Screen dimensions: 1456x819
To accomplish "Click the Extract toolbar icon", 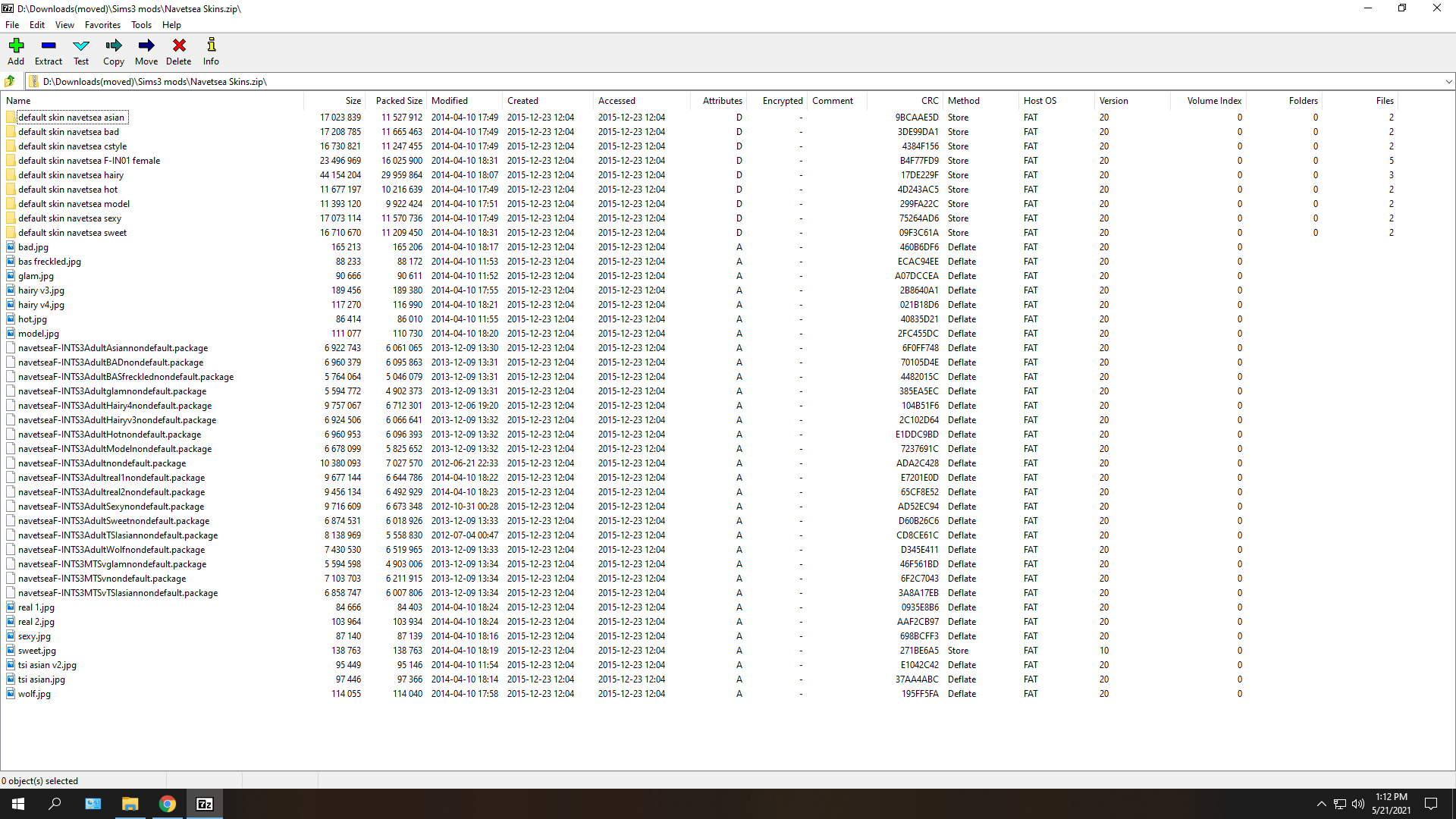I will [49, 46].
